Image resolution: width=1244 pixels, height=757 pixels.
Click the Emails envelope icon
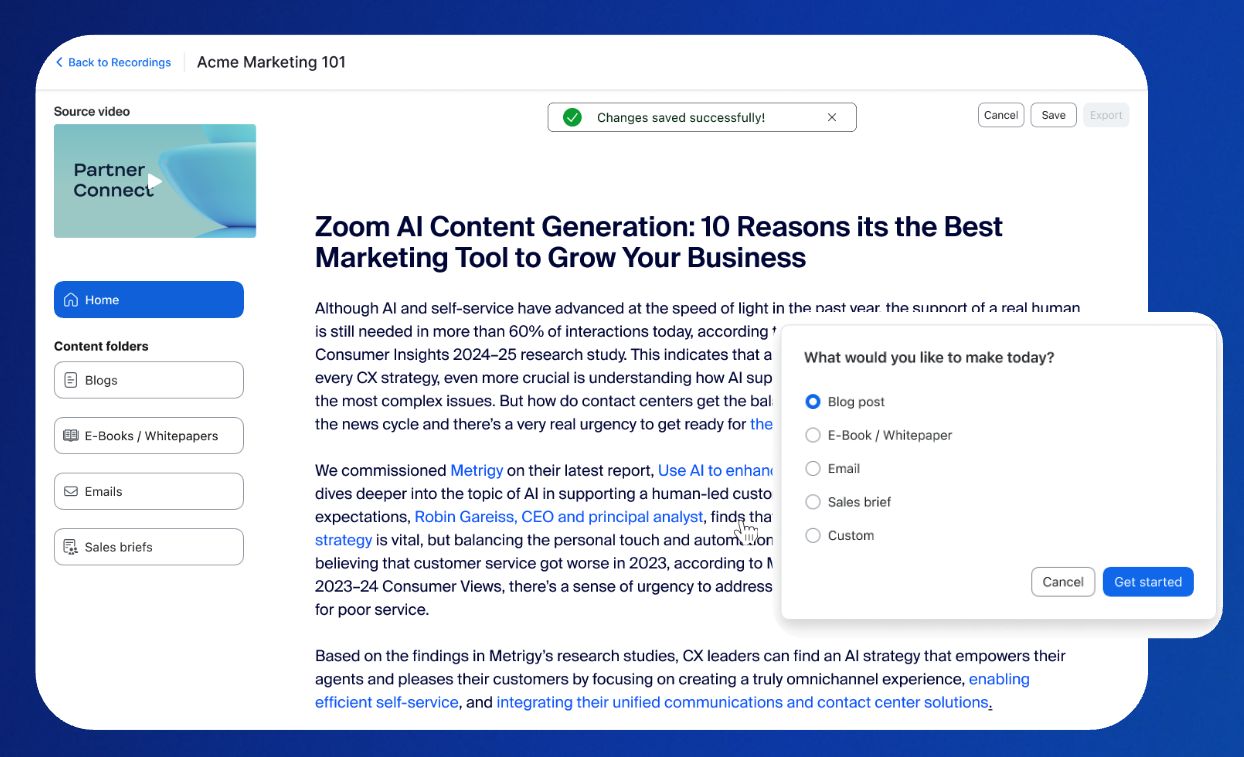71,492
